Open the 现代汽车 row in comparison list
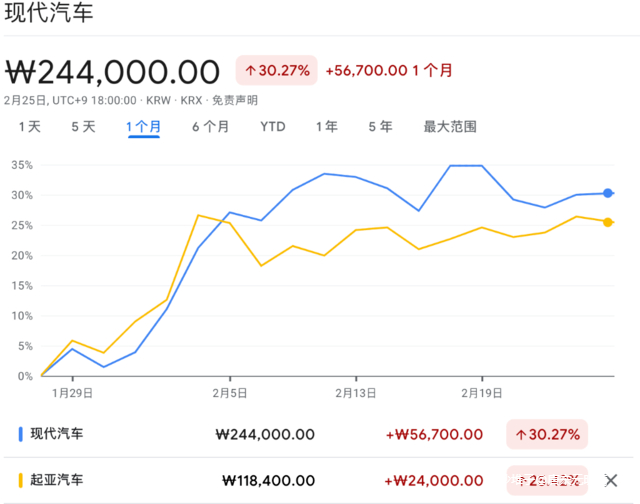The width and height of the screenshot is (640, 504). click(318, 434)
